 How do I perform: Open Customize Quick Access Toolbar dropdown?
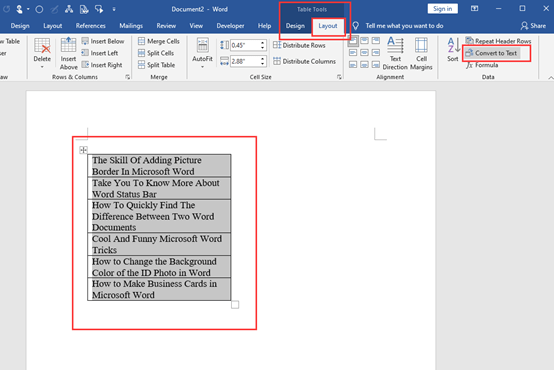tap(114, 10)
